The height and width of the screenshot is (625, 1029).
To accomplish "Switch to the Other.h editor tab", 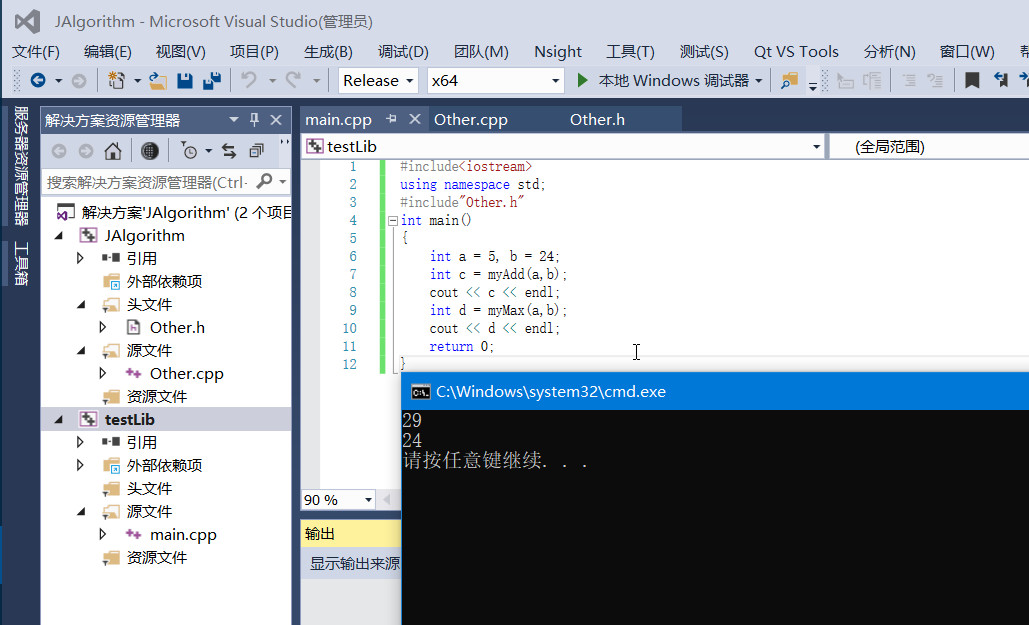I will 597,119.
